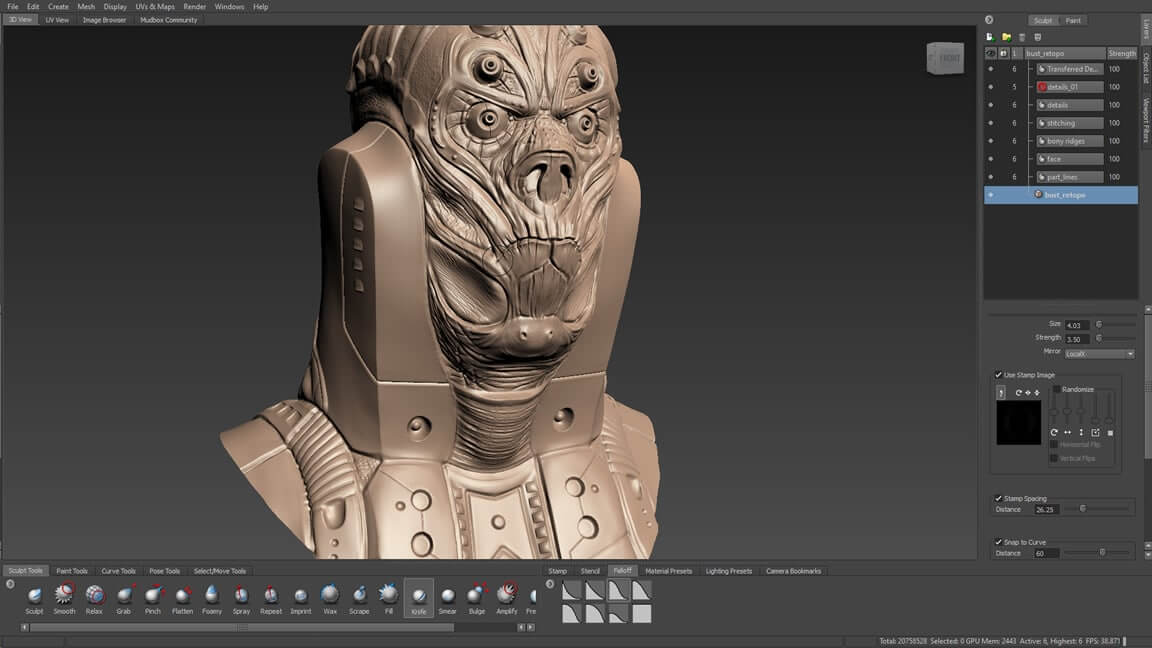Image resolution: width=1152 pixels, height=648 pixels.
Task: Select the Knife tool
Action: click(x=417, y=596)
